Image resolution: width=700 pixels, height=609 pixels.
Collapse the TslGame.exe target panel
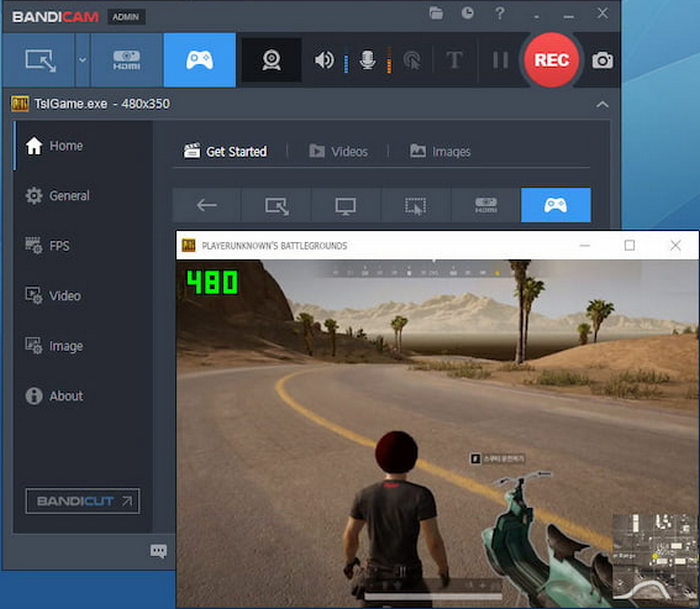point(602,104)
